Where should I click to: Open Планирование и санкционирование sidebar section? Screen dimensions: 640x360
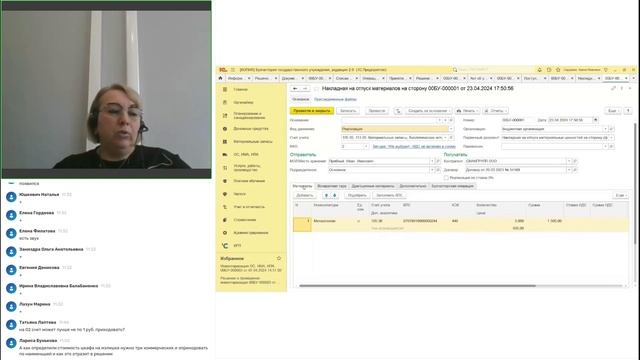249,116
